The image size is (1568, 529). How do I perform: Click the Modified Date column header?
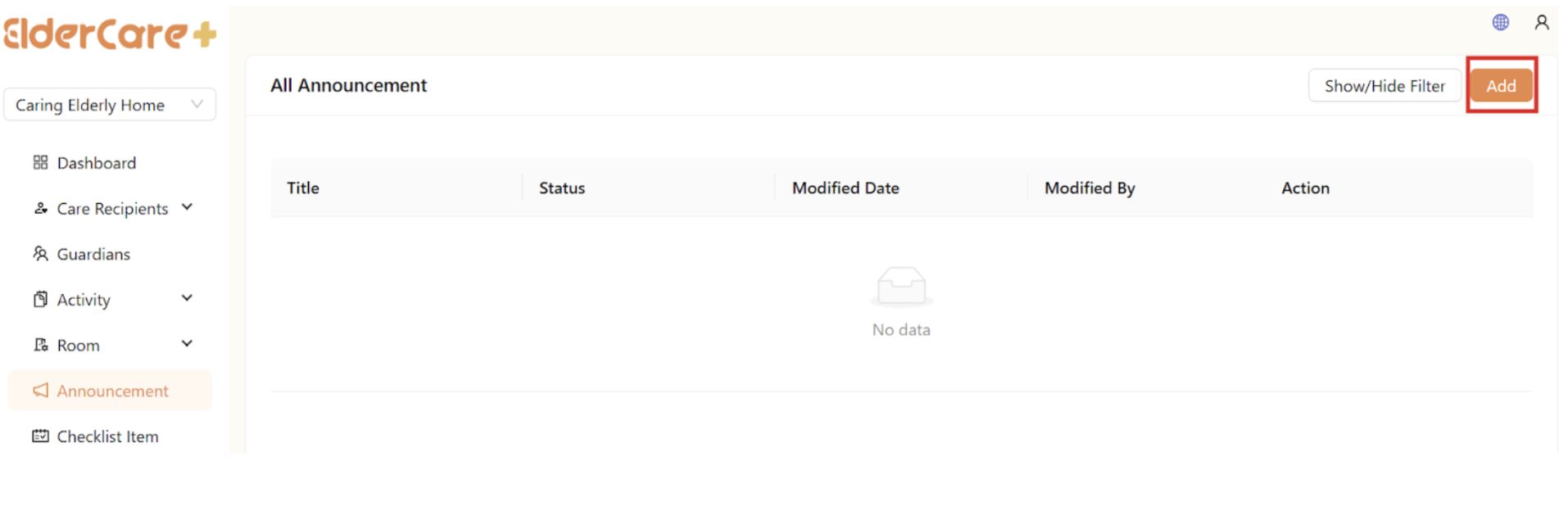(845, 188)
